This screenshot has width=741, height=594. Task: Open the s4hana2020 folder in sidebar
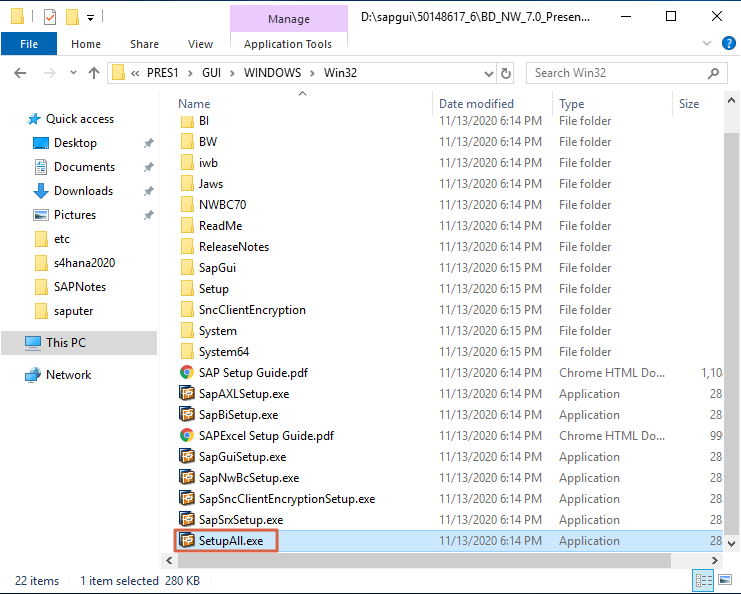coord(84,263)
